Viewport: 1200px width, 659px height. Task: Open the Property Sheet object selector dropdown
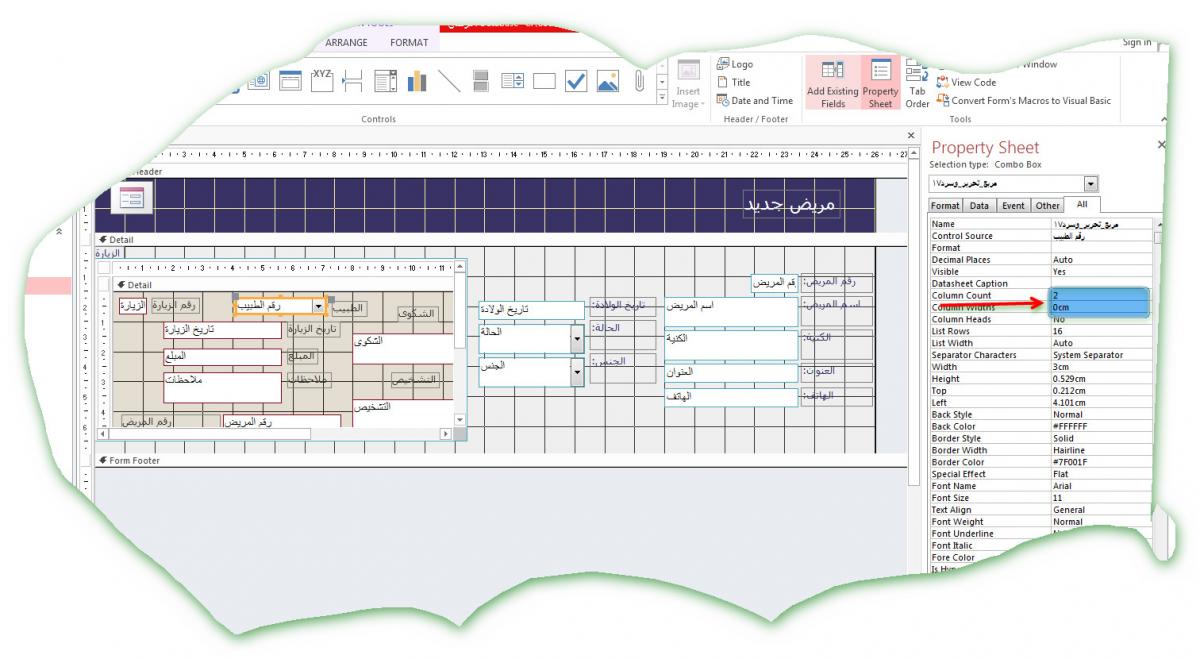1091,184
